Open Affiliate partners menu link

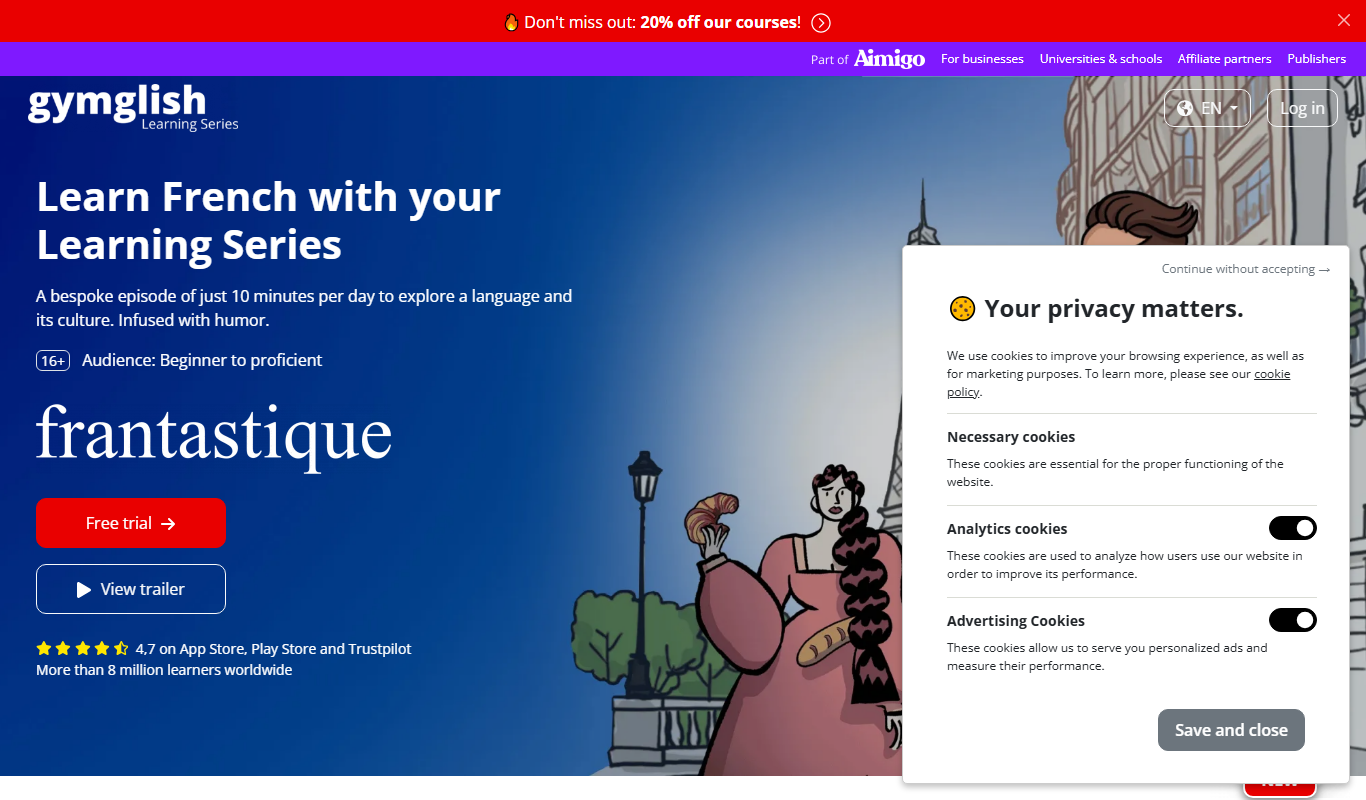1225,59
